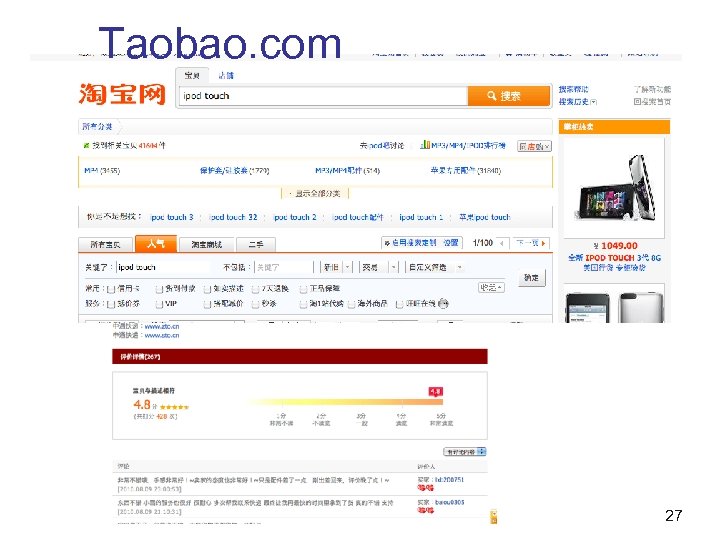The width and height of the screenshot is (720, 540).
Task: Check the 7天退换 option
Action: tap(255, 289)
